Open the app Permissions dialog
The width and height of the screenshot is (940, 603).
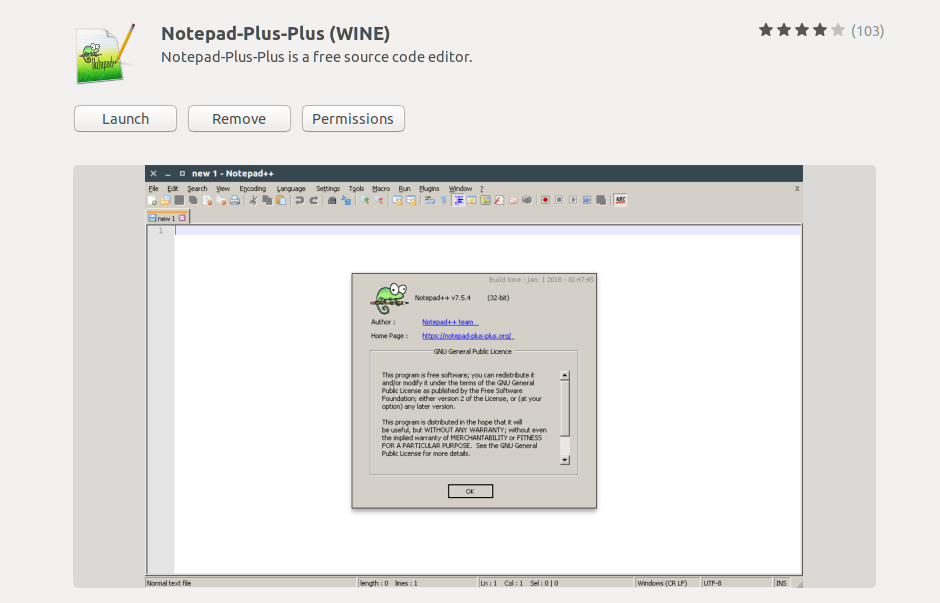[353, 119]
